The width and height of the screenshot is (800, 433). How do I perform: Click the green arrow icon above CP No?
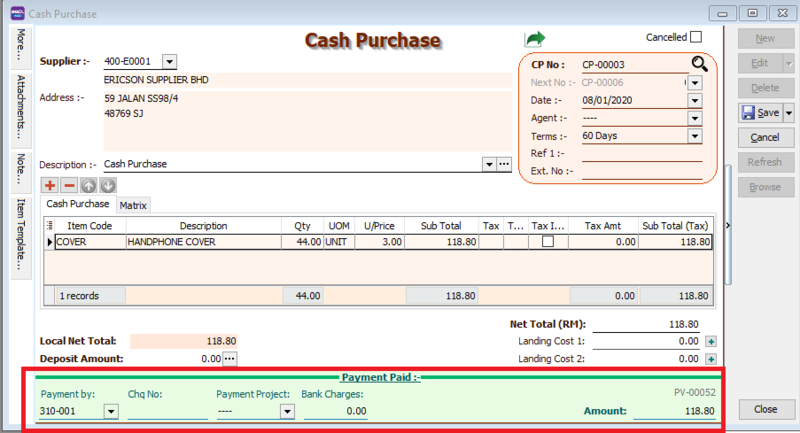(535, 38)
